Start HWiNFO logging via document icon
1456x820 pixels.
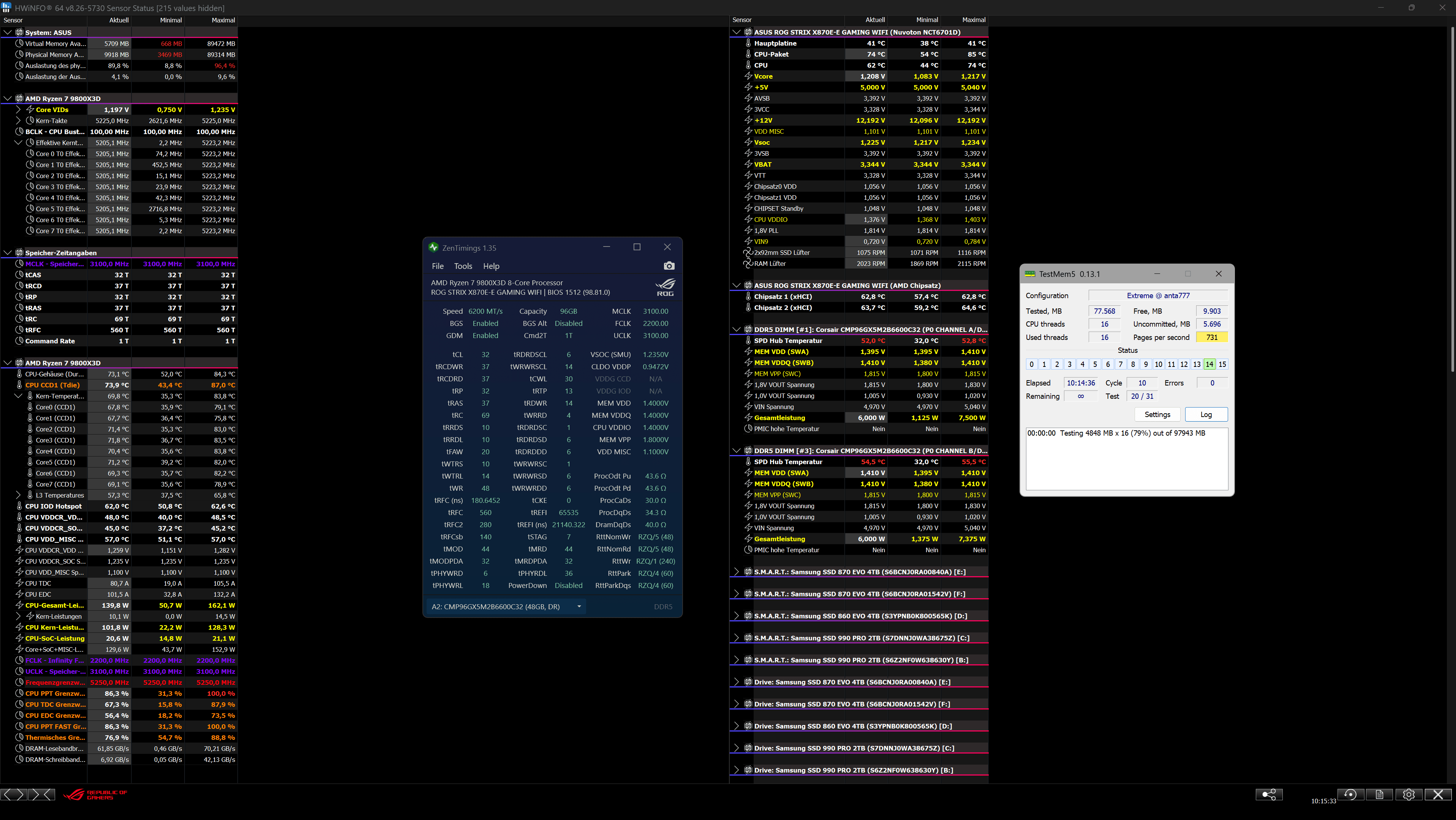[x=1380, y=795]
